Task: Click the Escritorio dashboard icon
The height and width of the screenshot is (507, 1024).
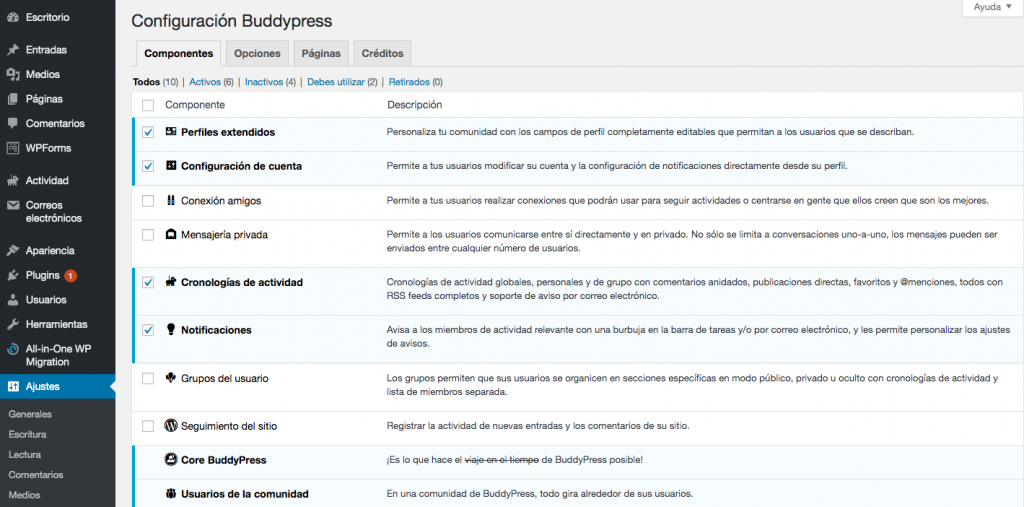Action: coord(13,17)
